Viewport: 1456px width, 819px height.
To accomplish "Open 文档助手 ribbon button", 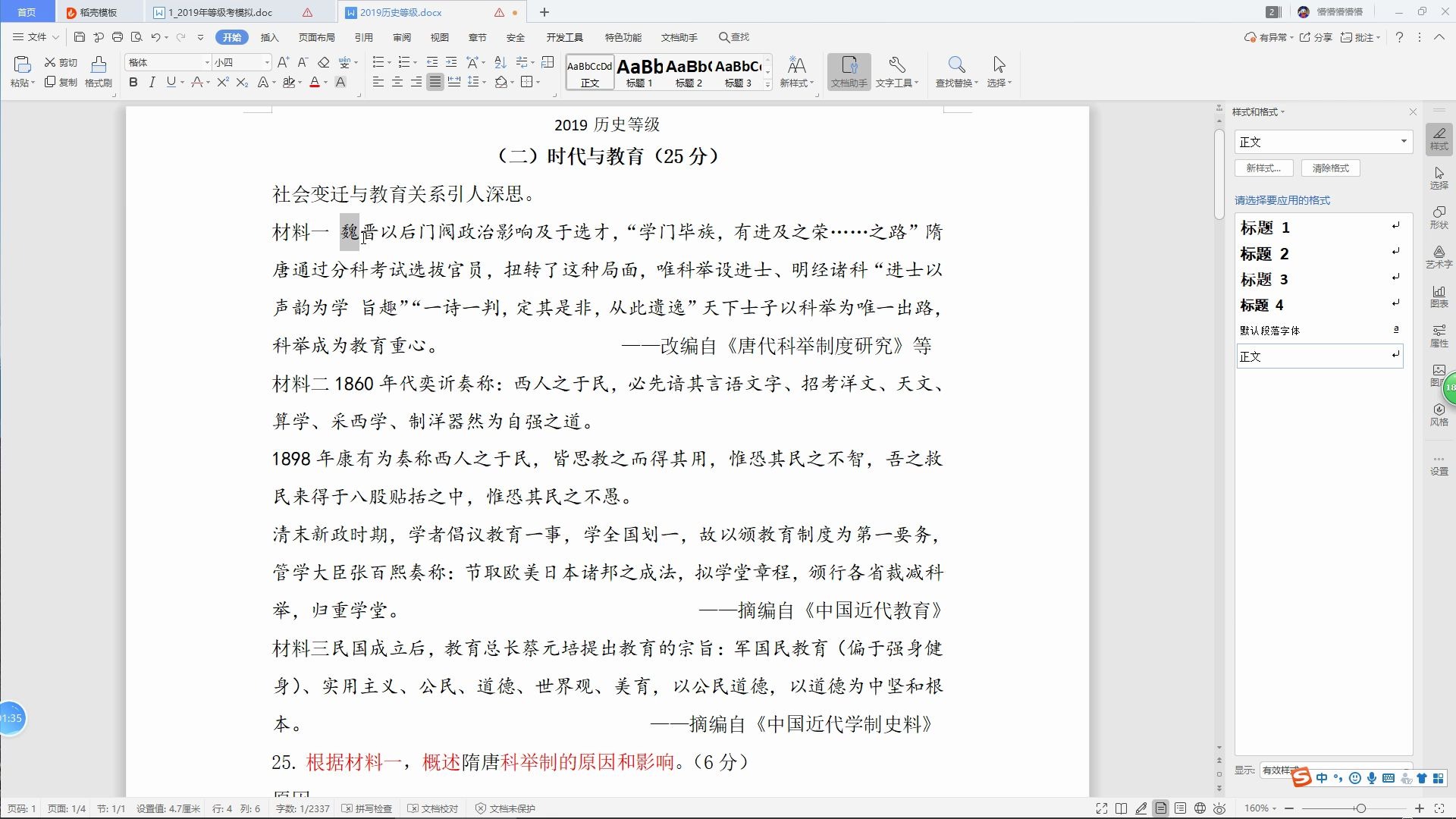I will (849, 72).
